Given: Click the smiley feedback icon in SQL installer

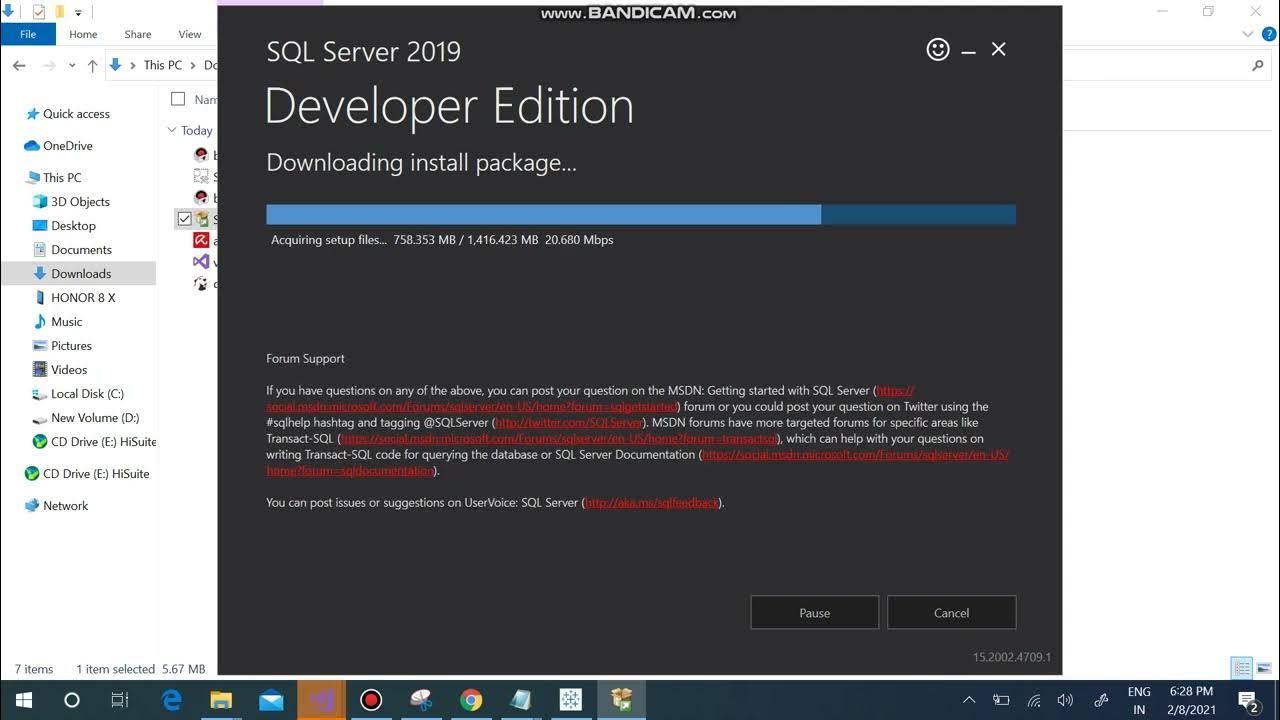Looking at the screenshot, I should click(x=937, y=49).
